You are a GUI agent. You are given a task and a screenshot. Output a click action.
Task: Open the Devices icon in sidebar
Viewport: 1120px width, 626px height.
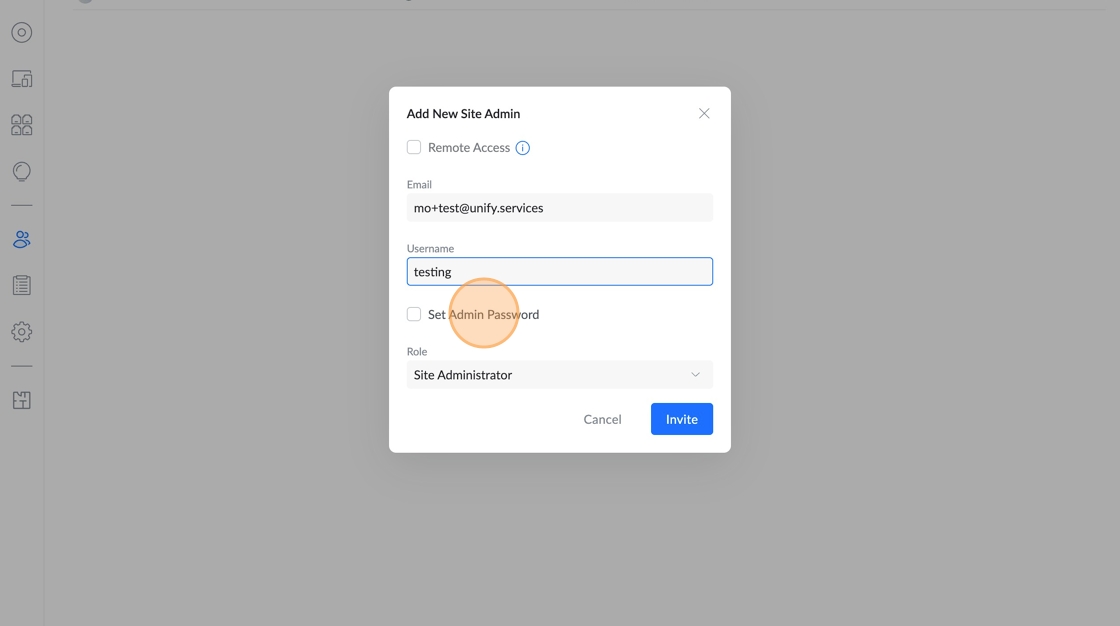22,79
